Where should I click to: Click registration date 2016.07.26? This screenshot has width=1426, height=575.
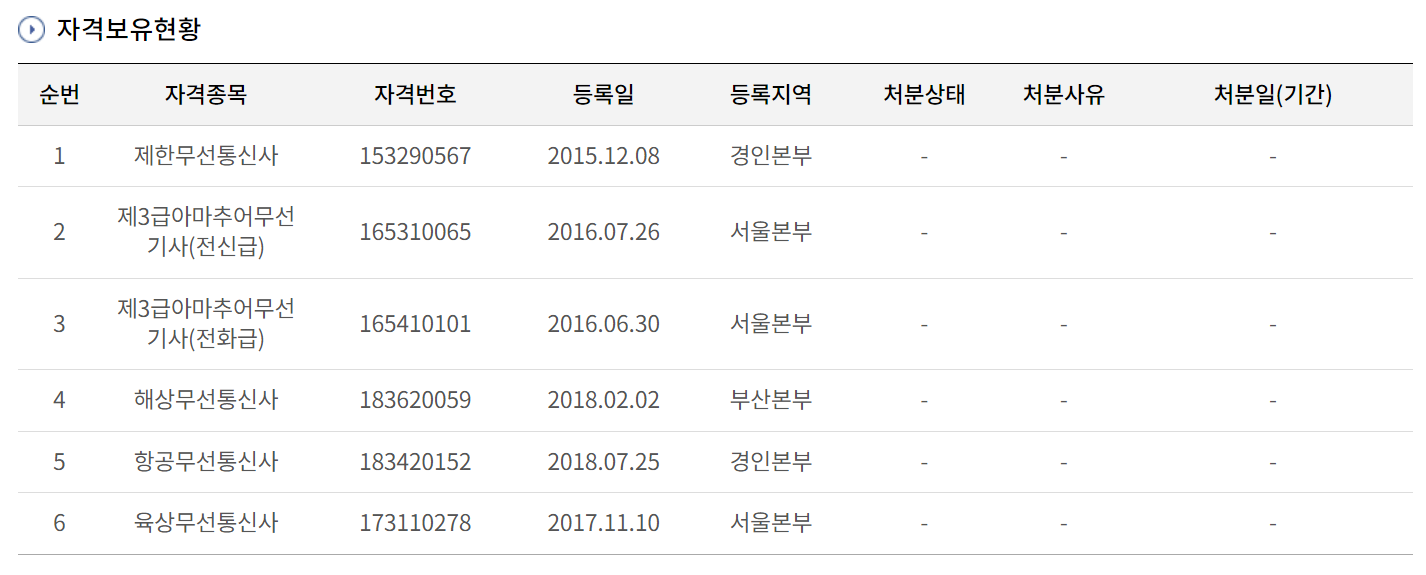603,232
